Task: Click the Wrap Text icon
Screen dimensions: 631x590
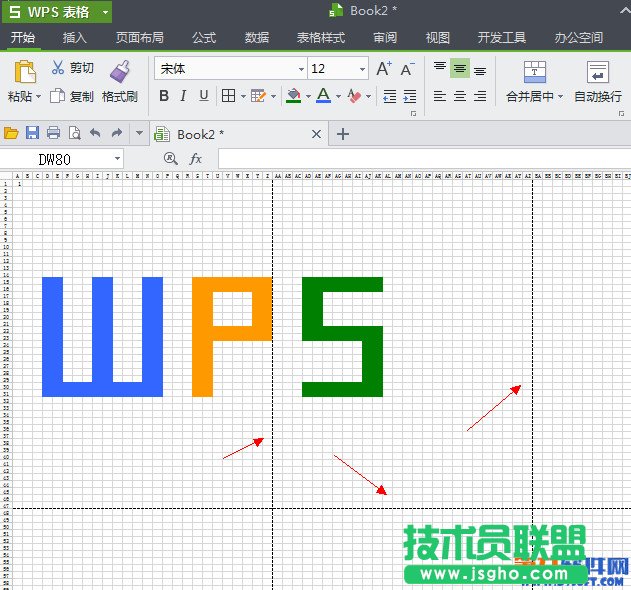Action: [598, 72]
